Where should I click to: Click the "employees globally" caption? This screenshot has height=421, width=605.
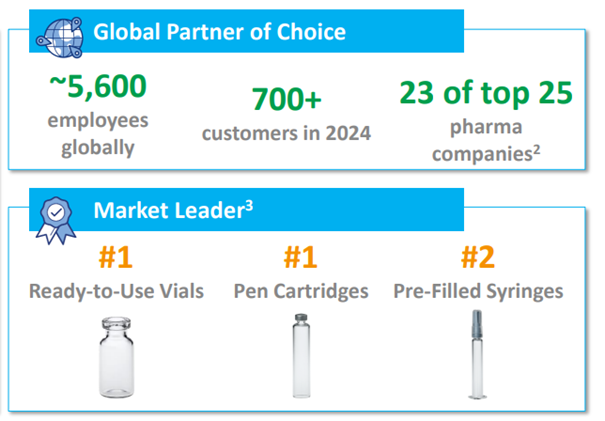click(100, 134)
